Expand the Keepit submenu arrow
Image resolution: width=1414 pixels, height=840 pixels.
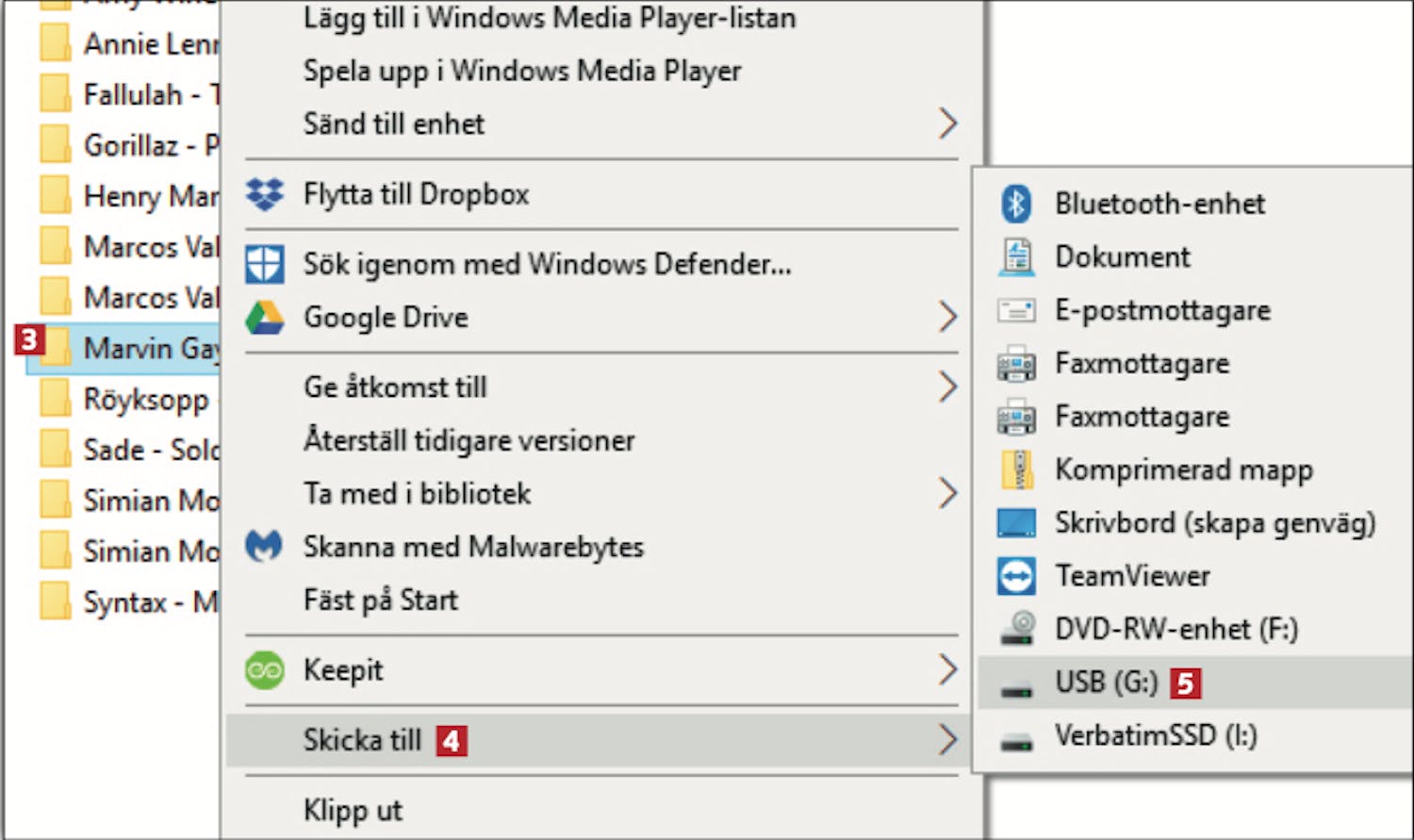pyautogui.click(x=947, y=670)
